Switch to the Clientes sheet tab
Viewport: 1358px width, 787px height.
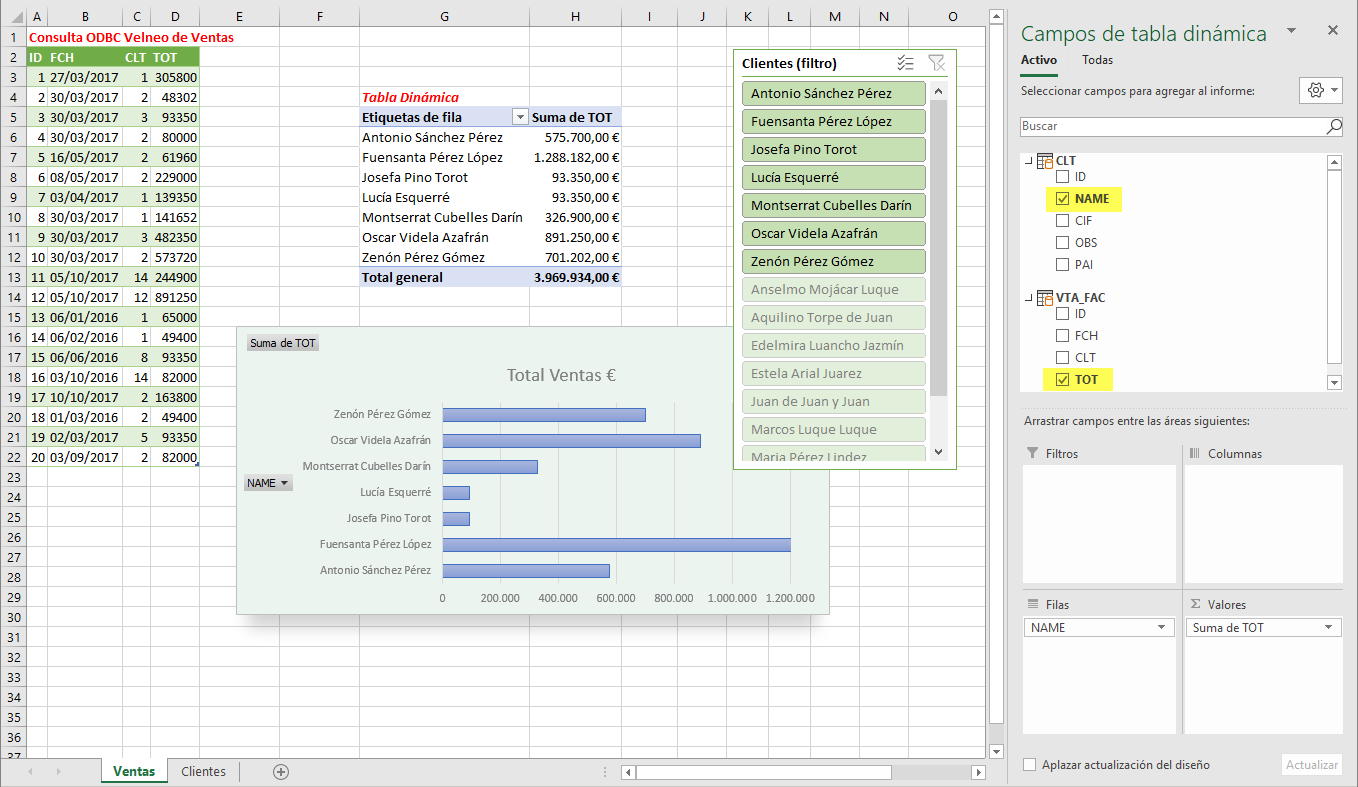point(203,771)
